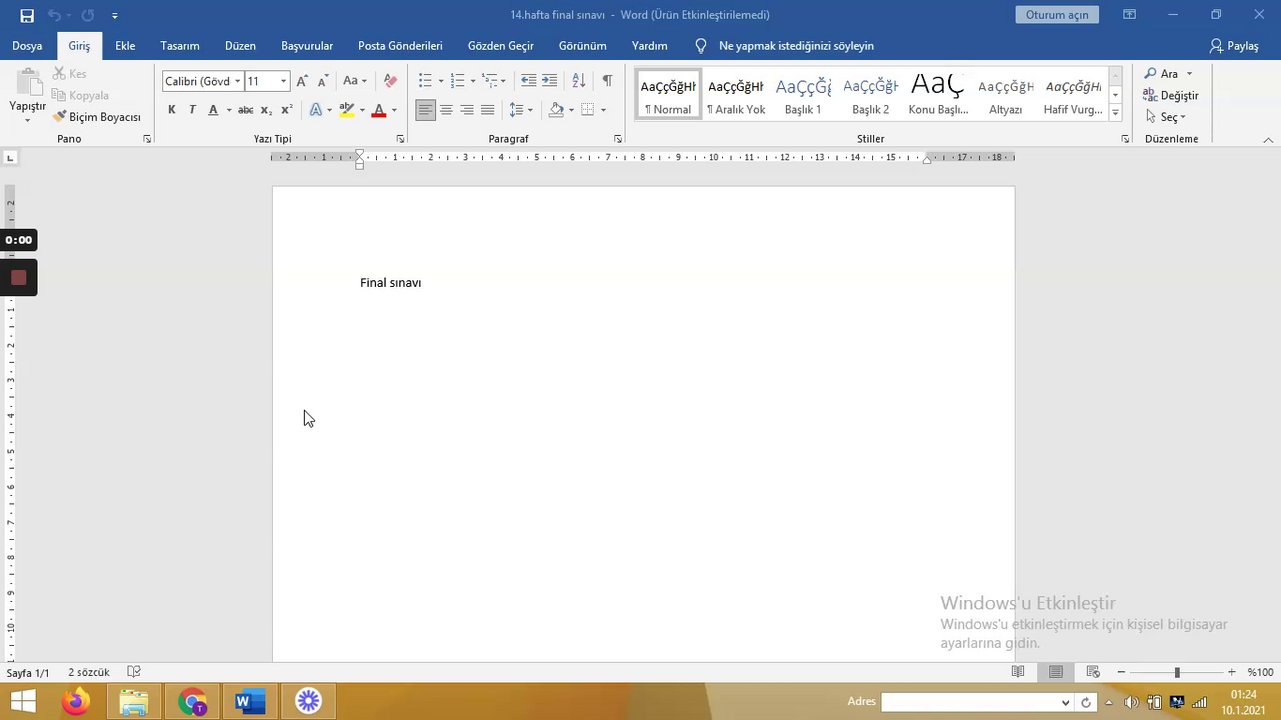
Task: Open the numbering list dropdown
Action: coord(472,81)
